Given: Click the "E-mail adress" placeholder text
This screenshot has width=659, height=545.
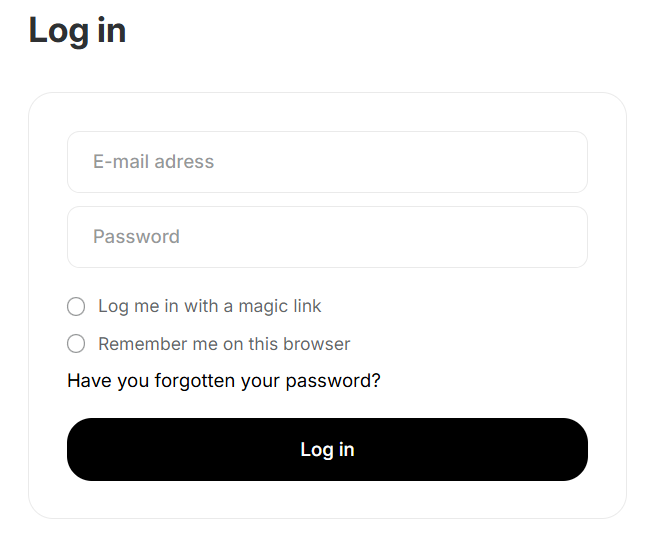Looking at the screenshot, I should click(x=153, y=162).
